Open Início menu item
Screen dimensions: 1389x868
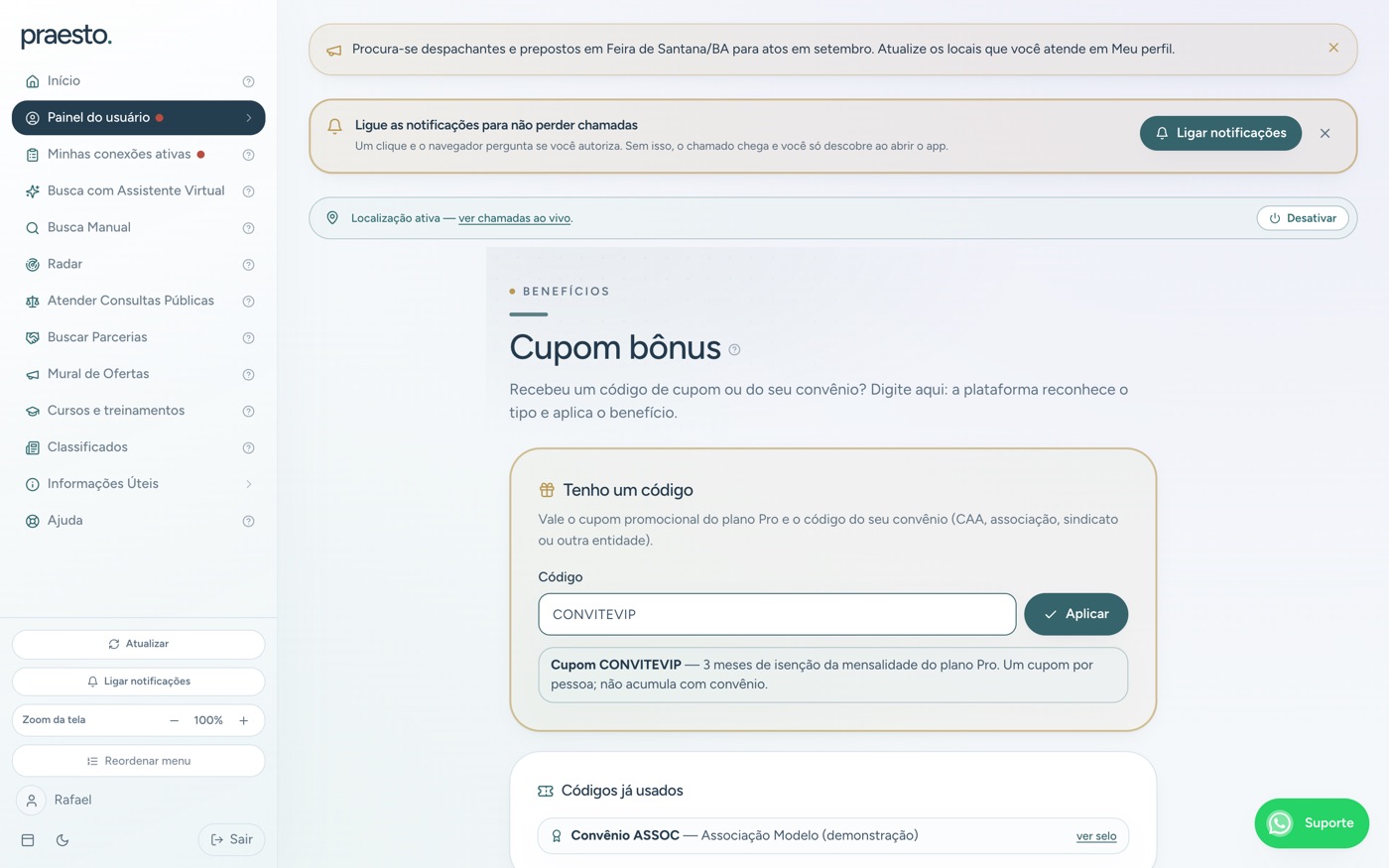[138, 81]
